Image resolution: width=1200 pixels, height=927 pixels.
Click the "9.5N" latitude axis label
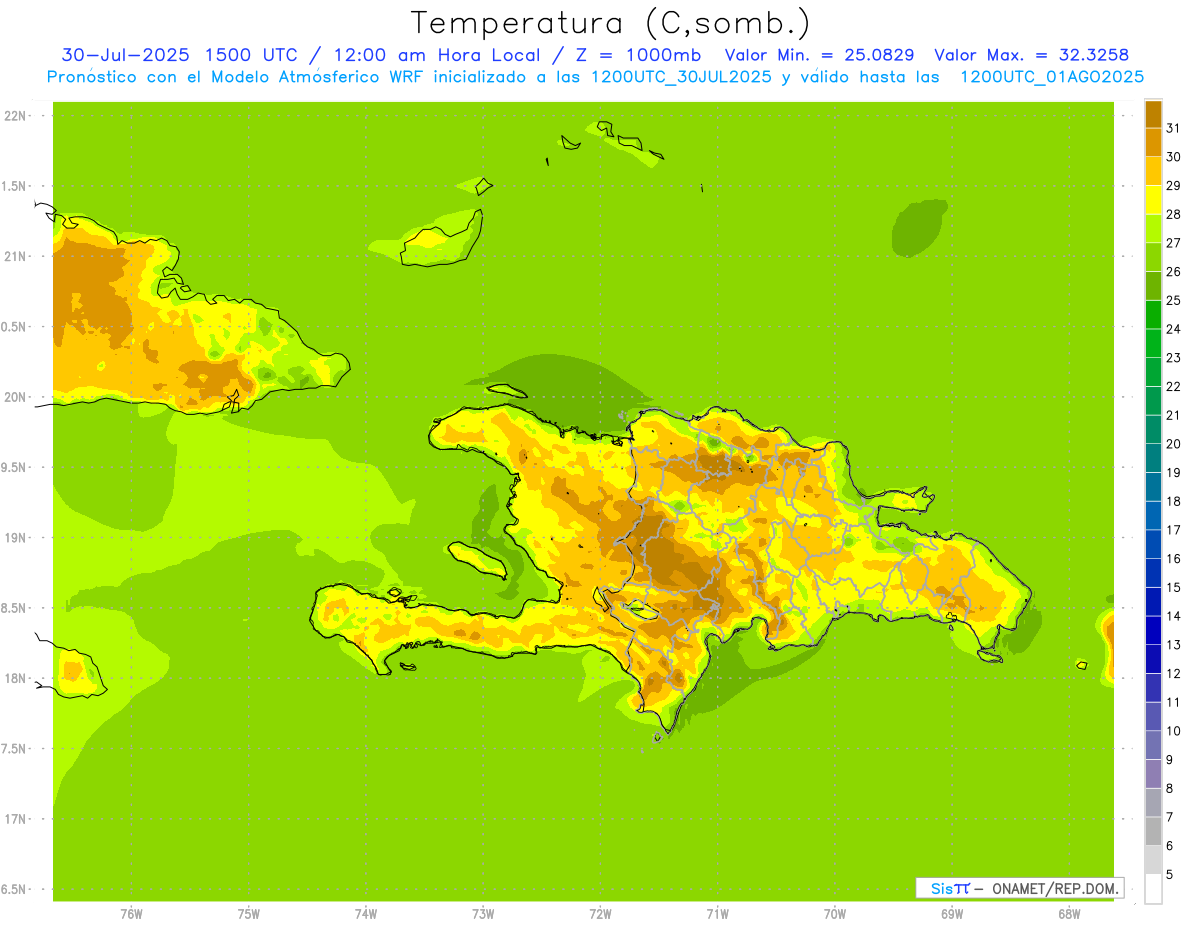click(15, 467)
